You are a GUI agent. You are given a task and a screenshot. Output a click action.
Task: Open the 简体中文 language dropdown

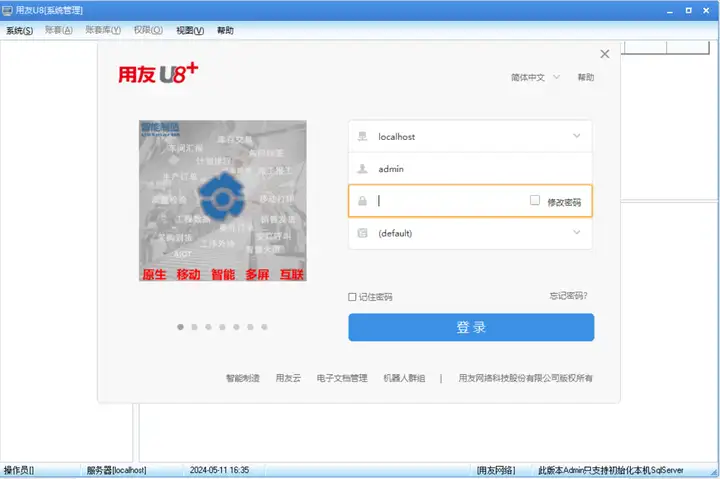click(x=535, y=77)
